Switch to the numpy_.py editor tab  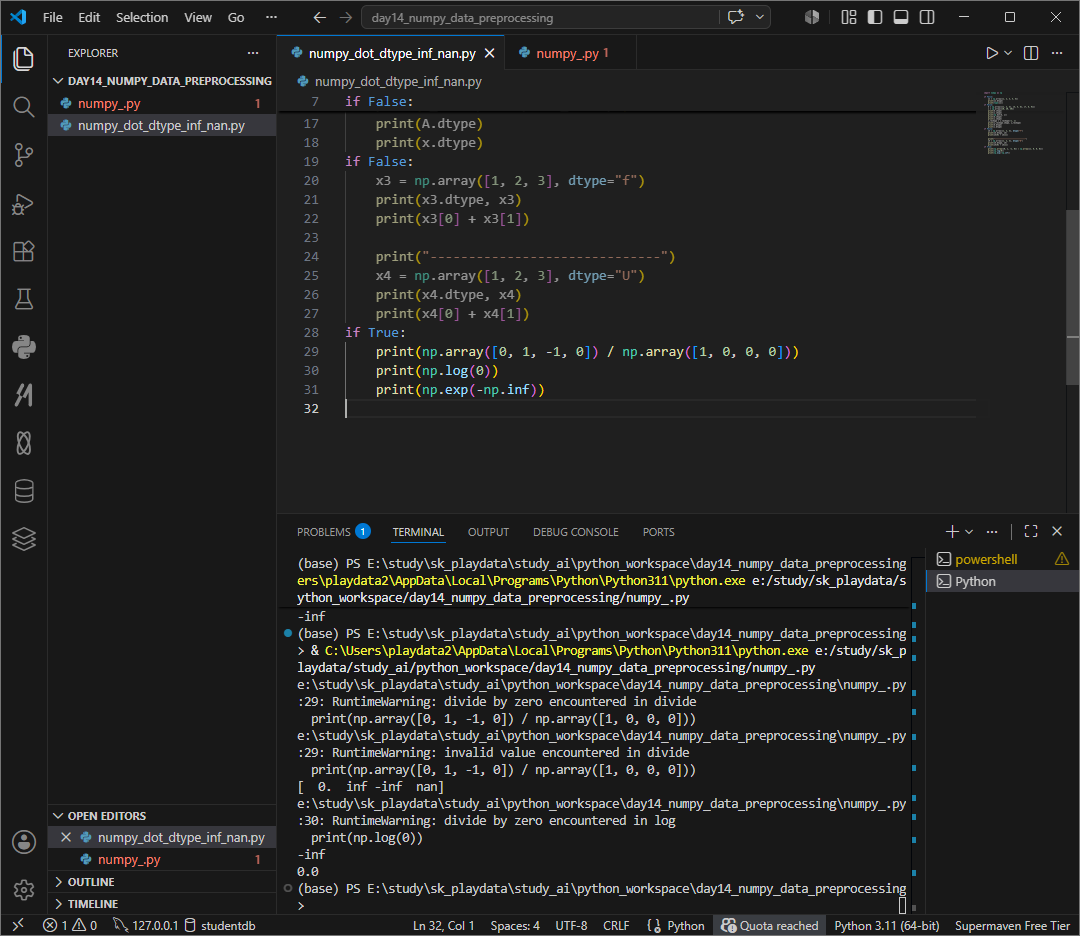(570, 53)
